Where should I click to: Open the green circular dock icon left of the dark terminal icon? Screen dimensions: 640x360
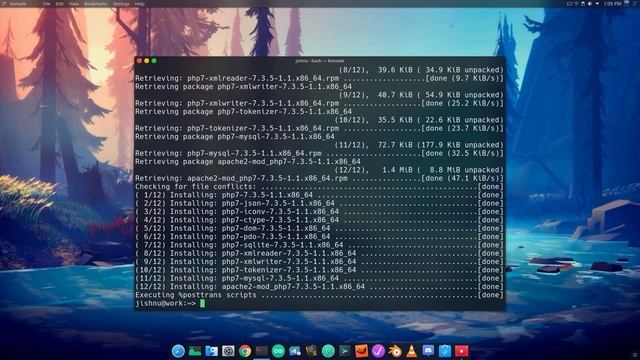328,351
